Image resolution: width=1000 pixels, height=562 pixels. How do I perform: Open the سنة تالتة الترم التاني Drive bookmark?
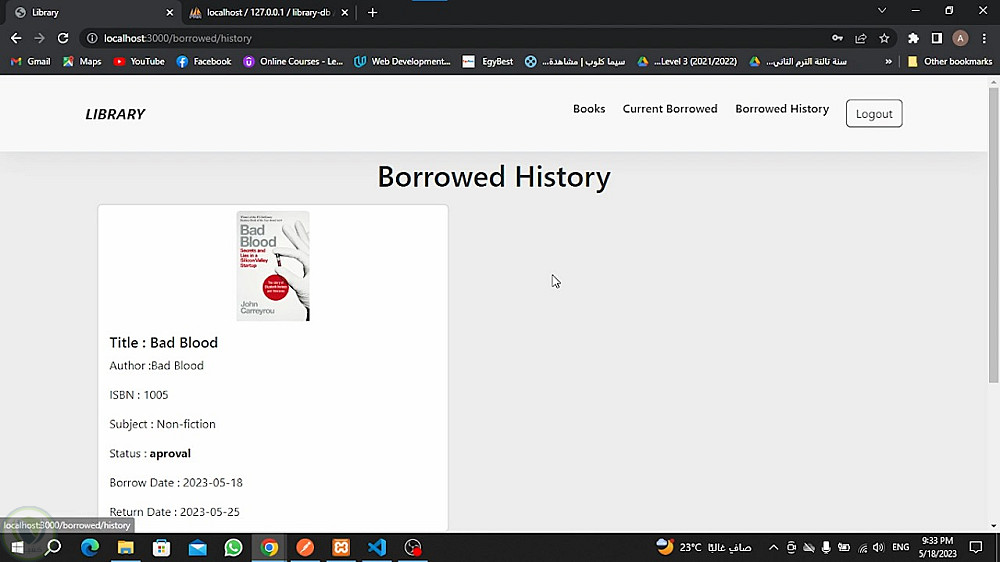(x=798, y=61)
